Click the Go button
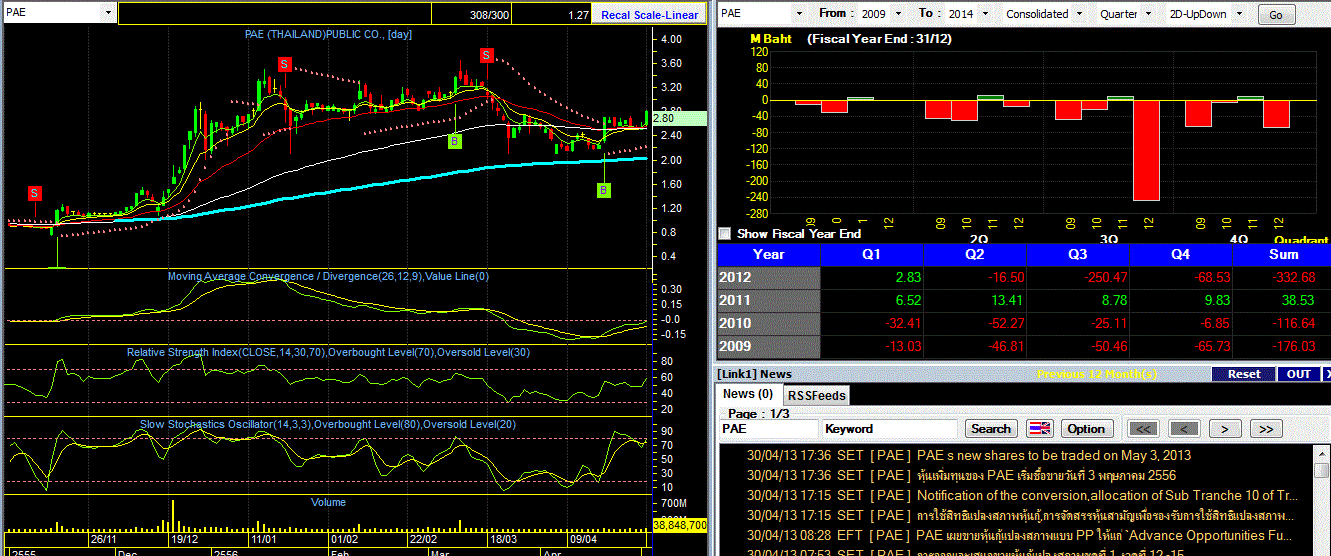The height and width of the screenshot is (556, 1331). click(x=1275, y=15)
